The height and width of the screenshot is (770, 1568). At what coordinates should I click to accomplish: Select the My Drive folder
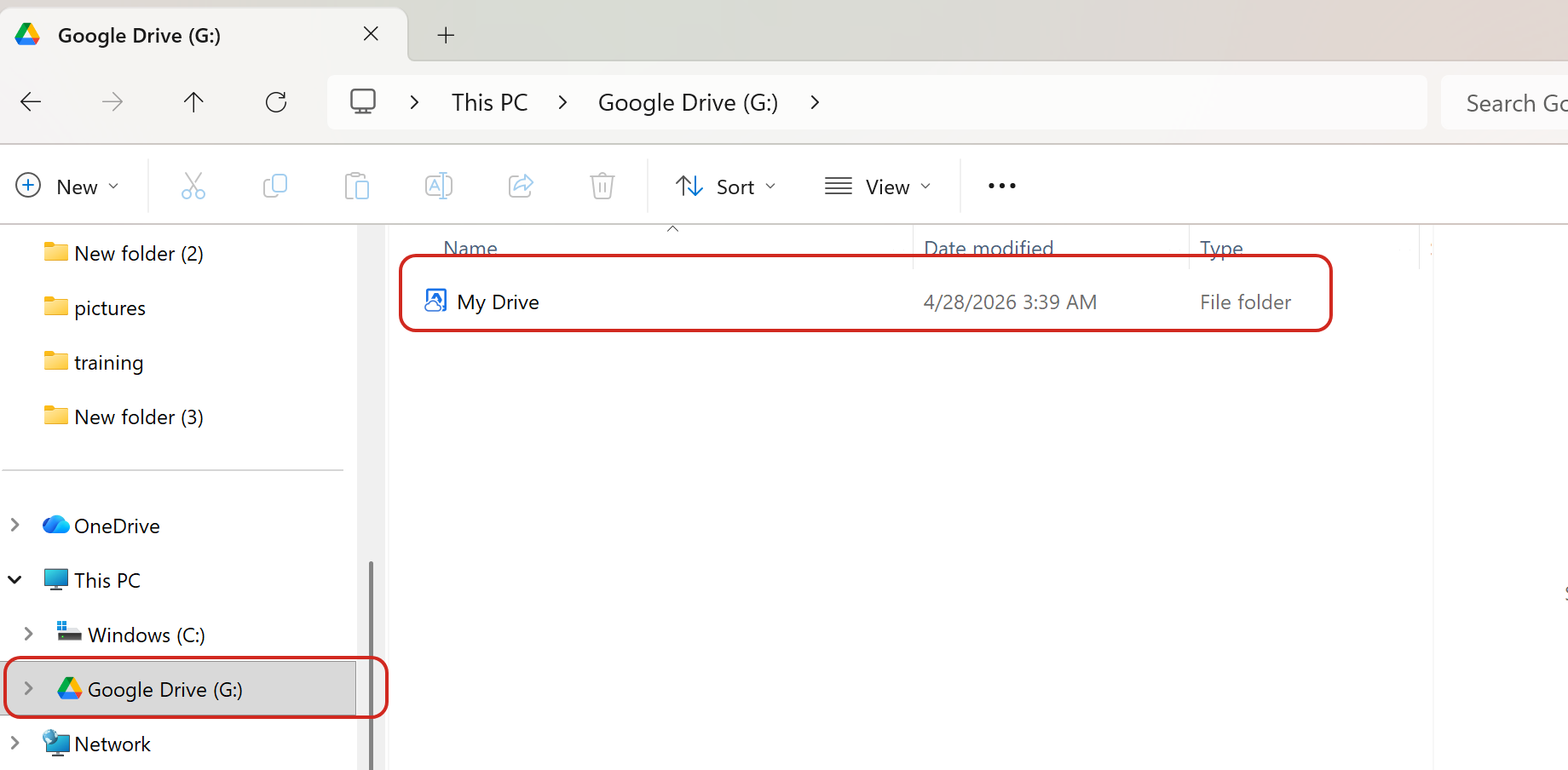pos(498,302)
